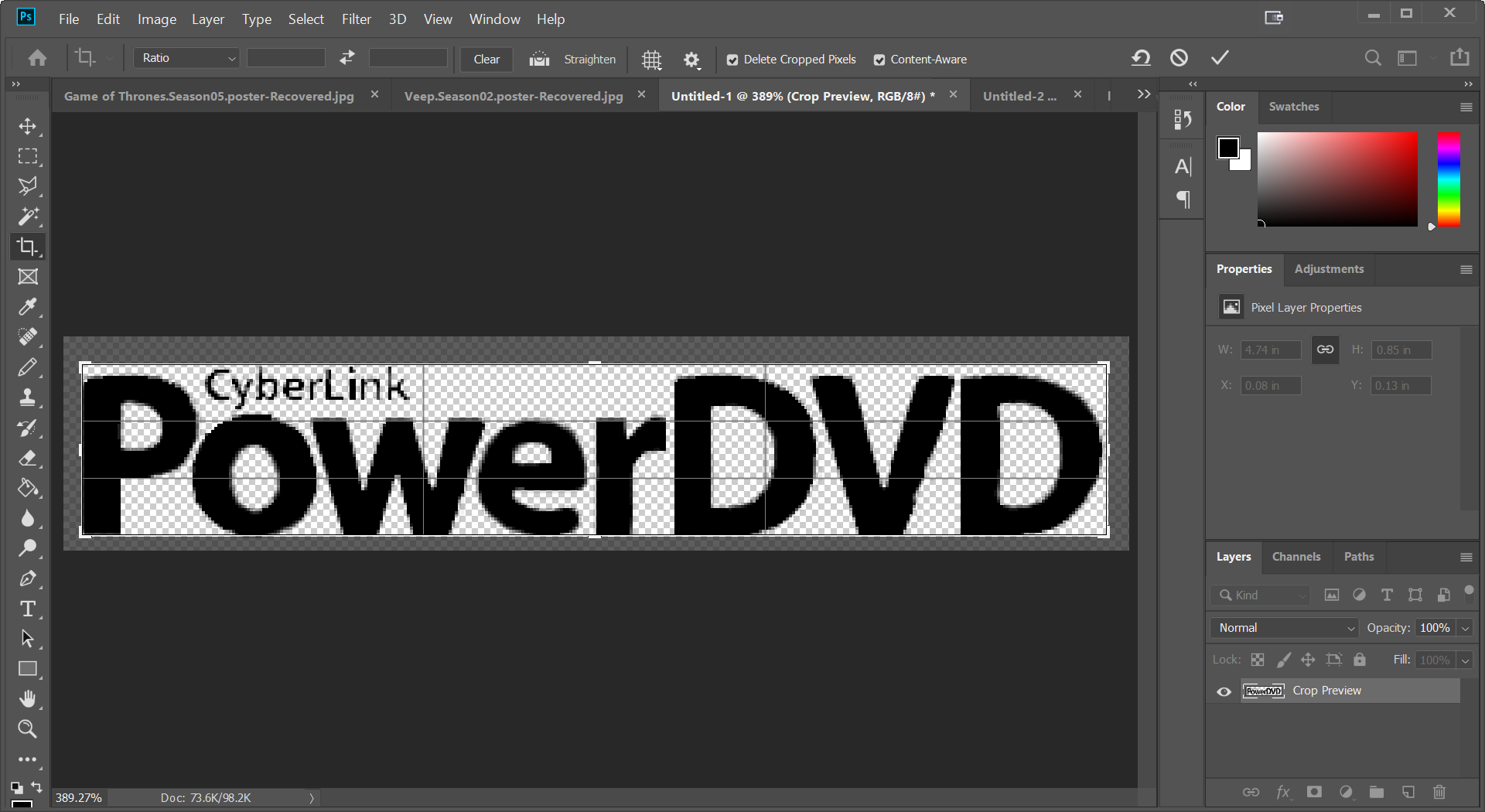Swap crop width and height values
Viewport: 1485px width, 812px height.
(x=347, y=57)
